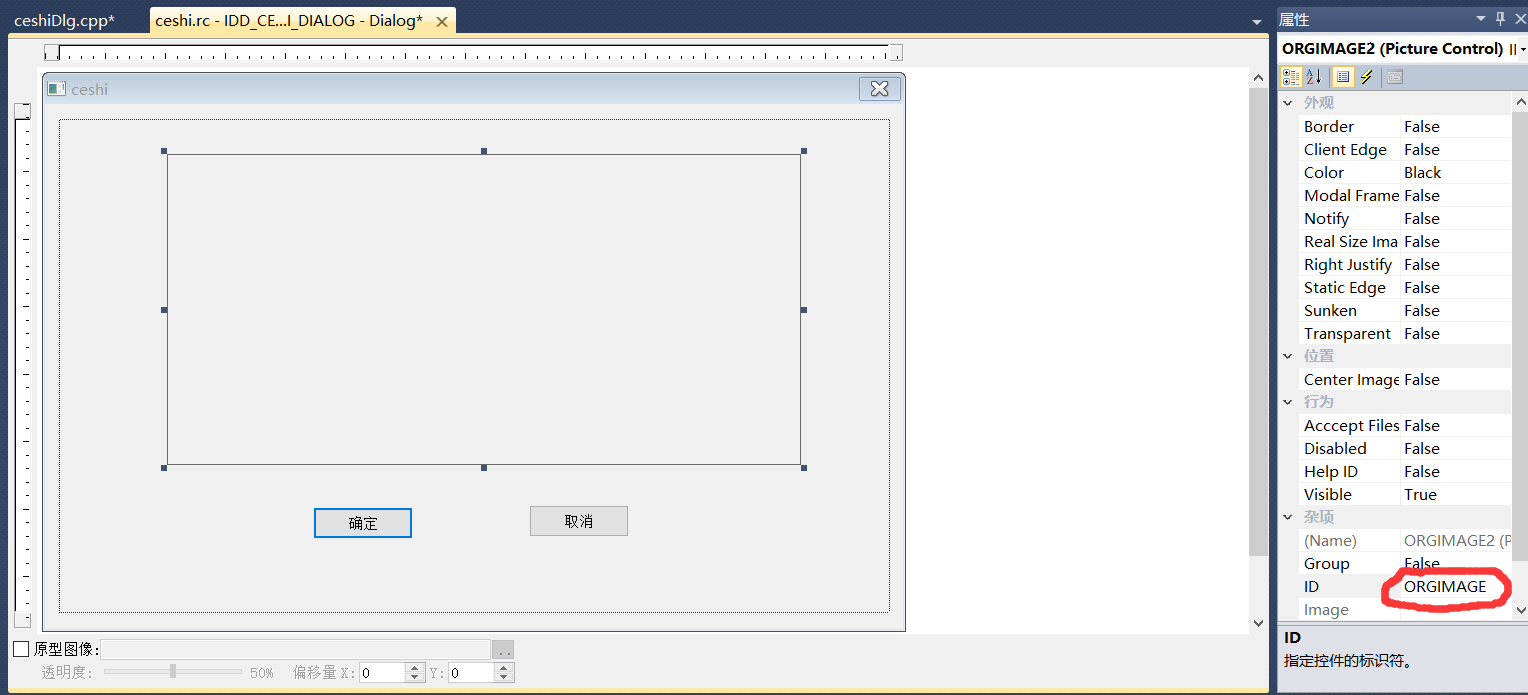The image size is (1528, 695).
Task: Switch Properties panel to Categorized view
Action: click(1289, 76)
